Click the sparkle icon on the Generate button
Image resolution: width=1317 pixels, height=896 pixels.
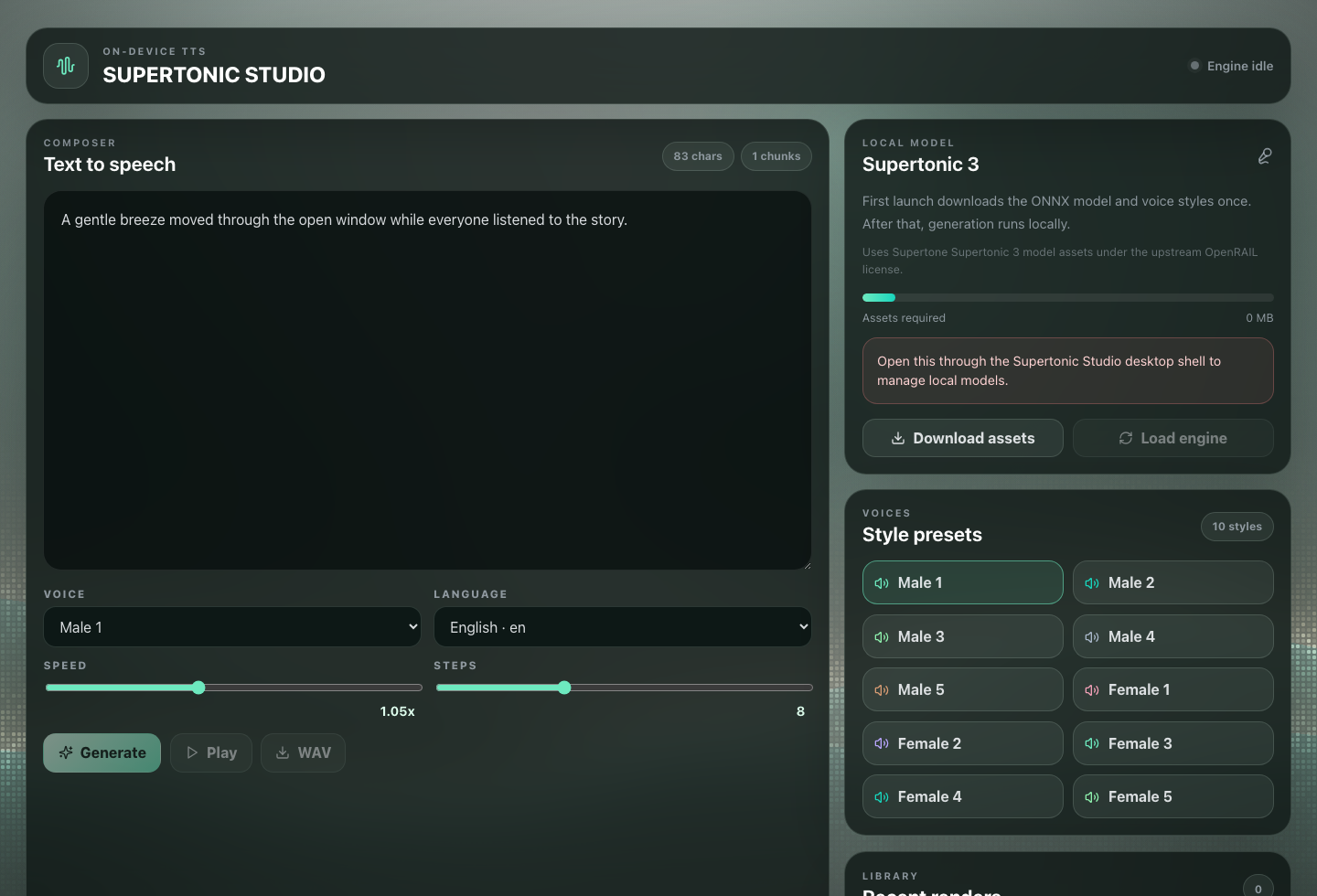click(x=66, y=752)
